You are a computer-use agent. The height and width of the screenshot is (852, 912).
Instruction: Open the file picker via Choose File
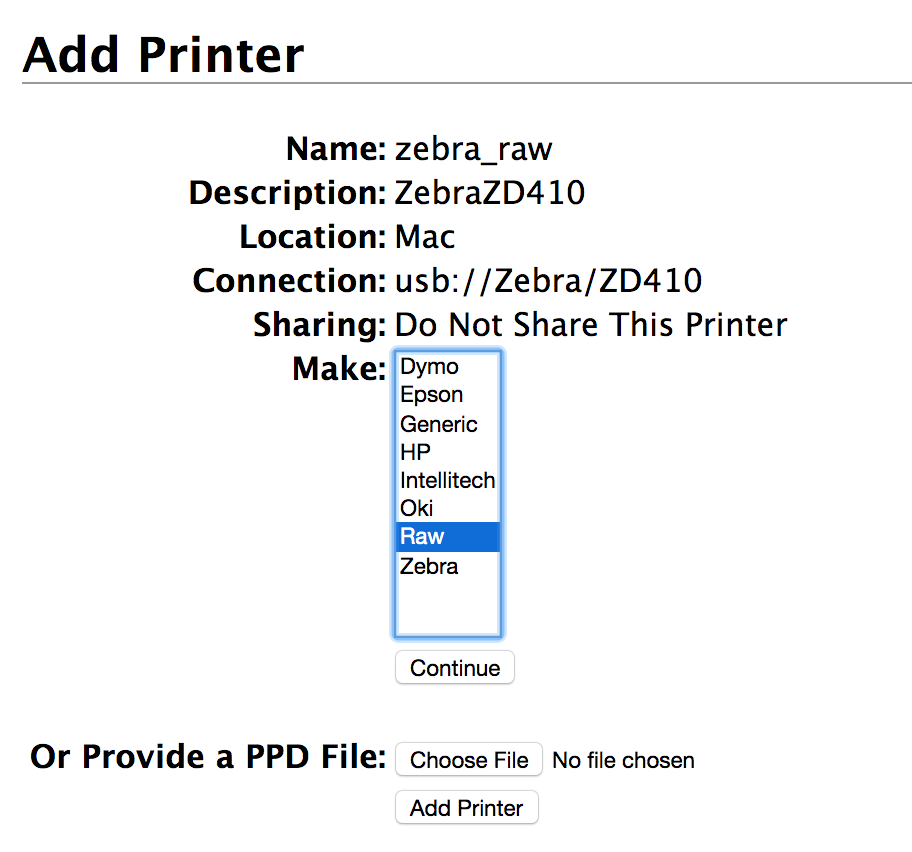[468, 759]
